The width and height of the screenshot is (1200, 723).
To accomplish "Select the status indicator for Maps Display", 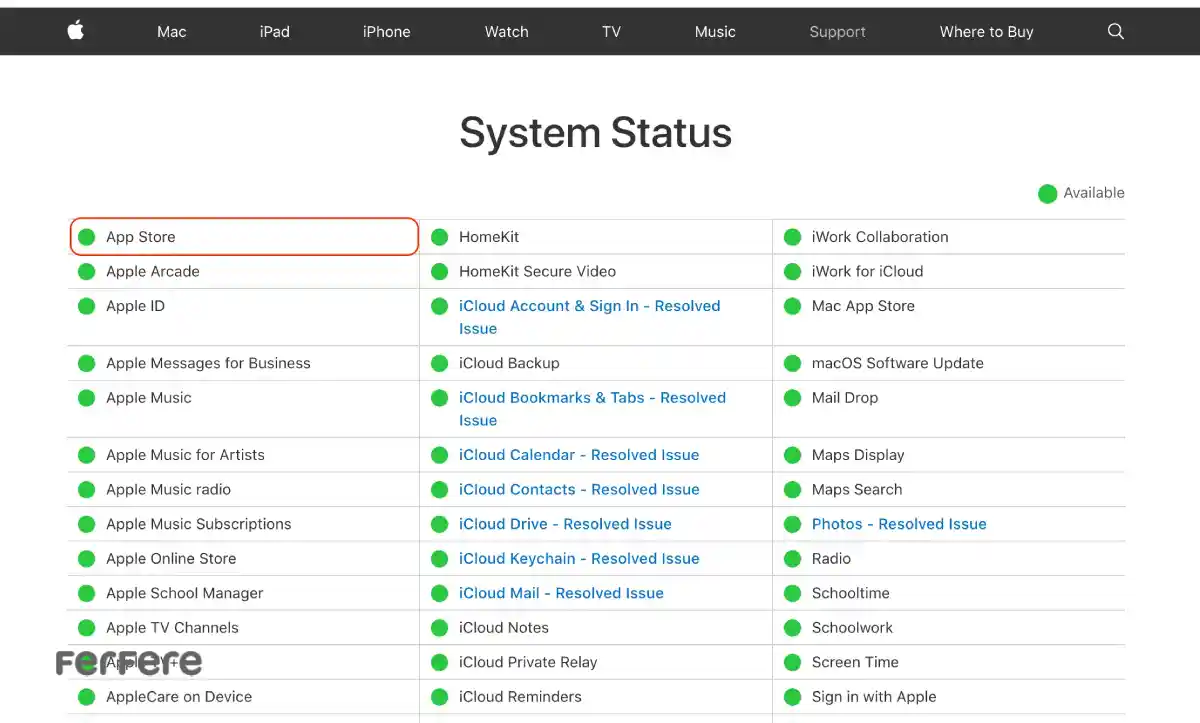I will click(792, 455).
